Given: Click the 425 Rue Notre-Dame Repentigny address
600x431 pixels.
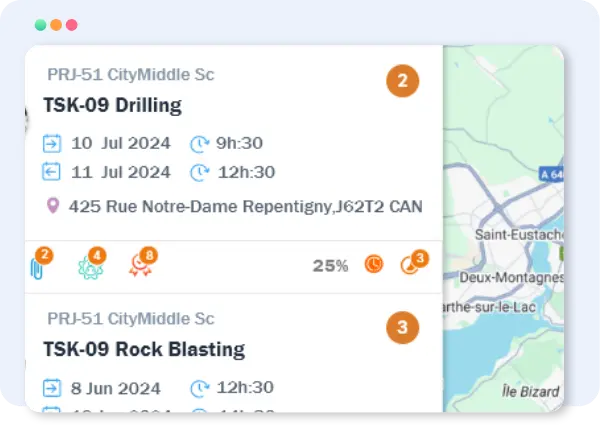Looking at the screenshot, I should [x=245, y=207].
